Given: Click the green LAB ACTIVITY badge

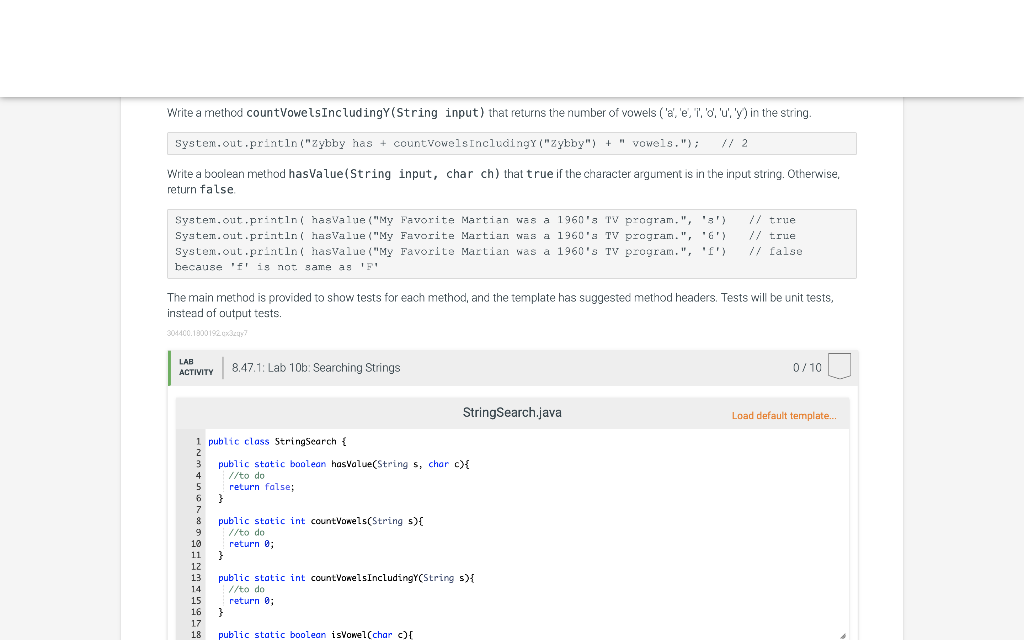Looking at the screenshot, I should pos(194,367).
